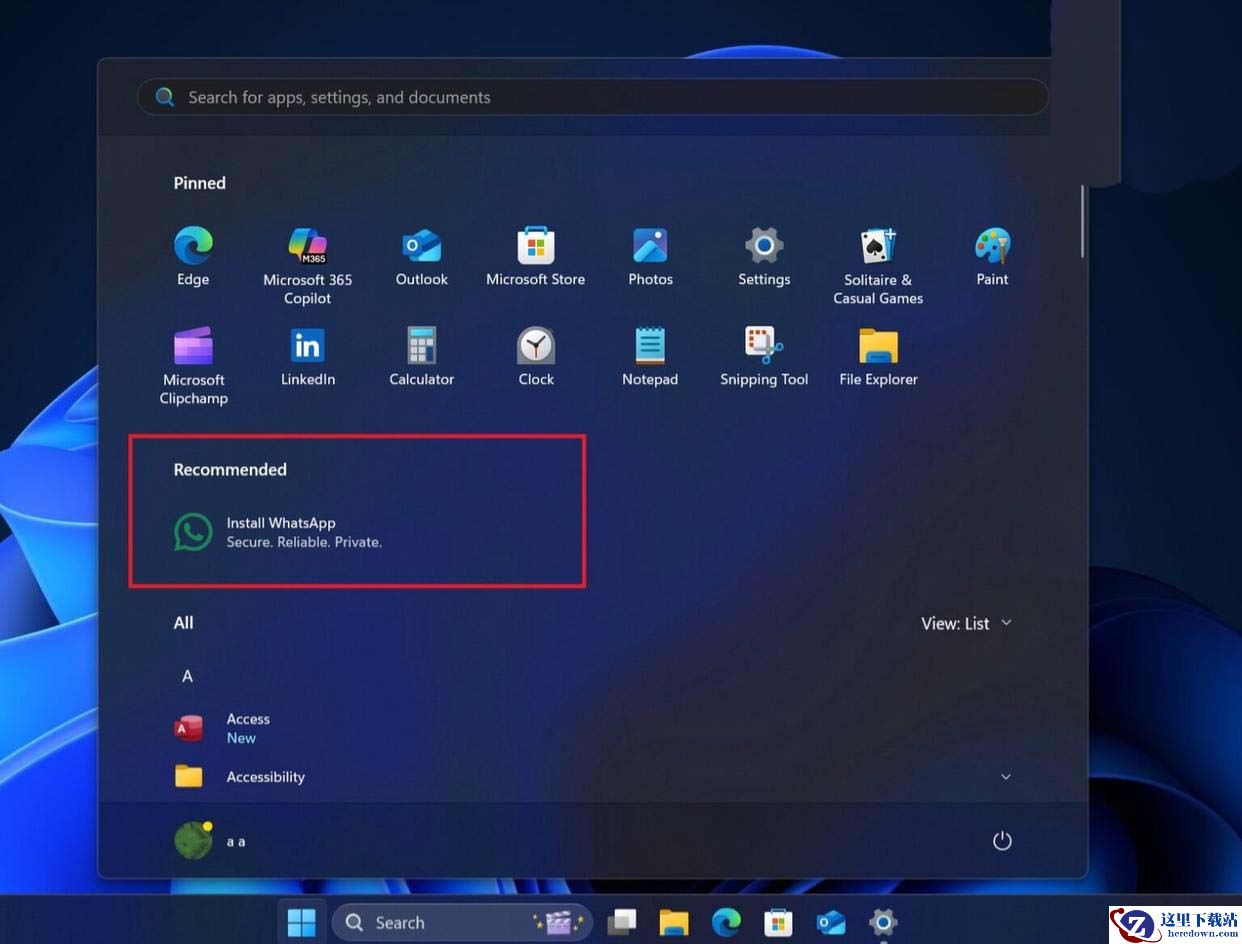The image size is (1242, 944).
Task: Open the View: List dropdown
Action: [x=966, y=623]
